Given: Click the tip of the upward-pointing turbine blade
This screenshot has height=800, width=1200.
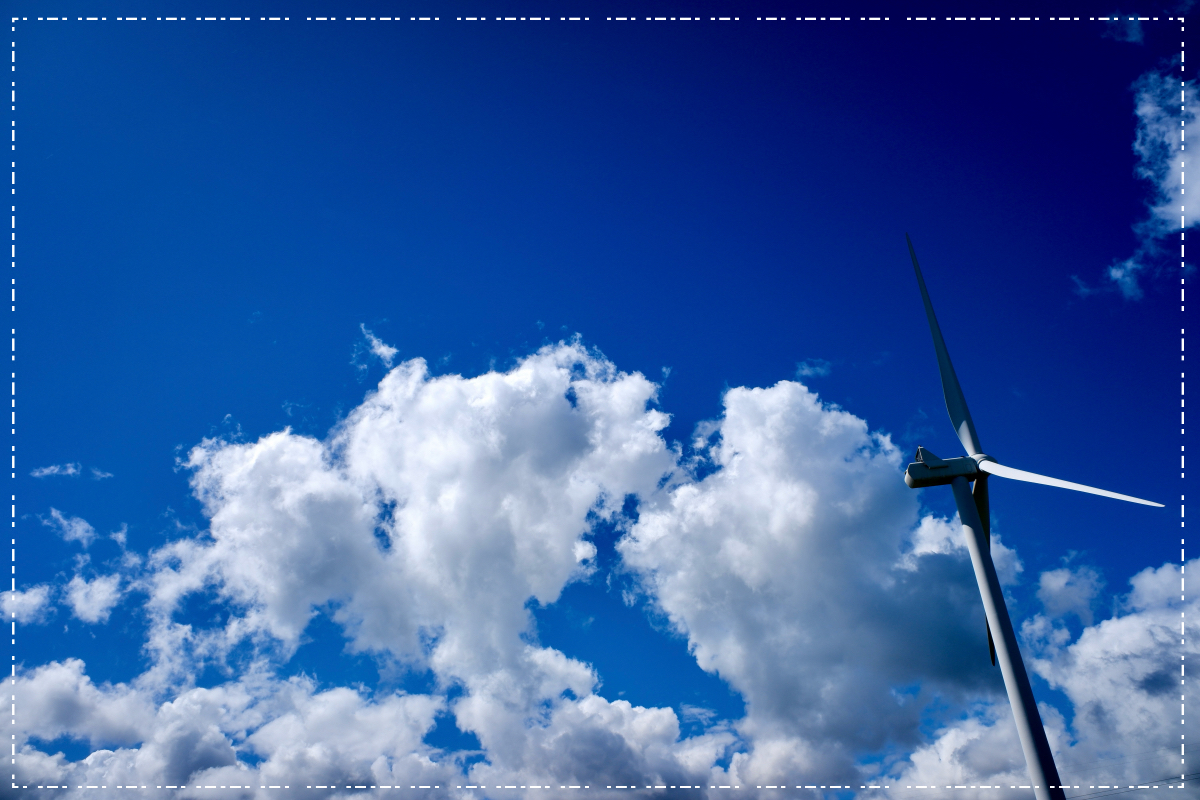Looking at the screenshot, I should tap(909, 240).
